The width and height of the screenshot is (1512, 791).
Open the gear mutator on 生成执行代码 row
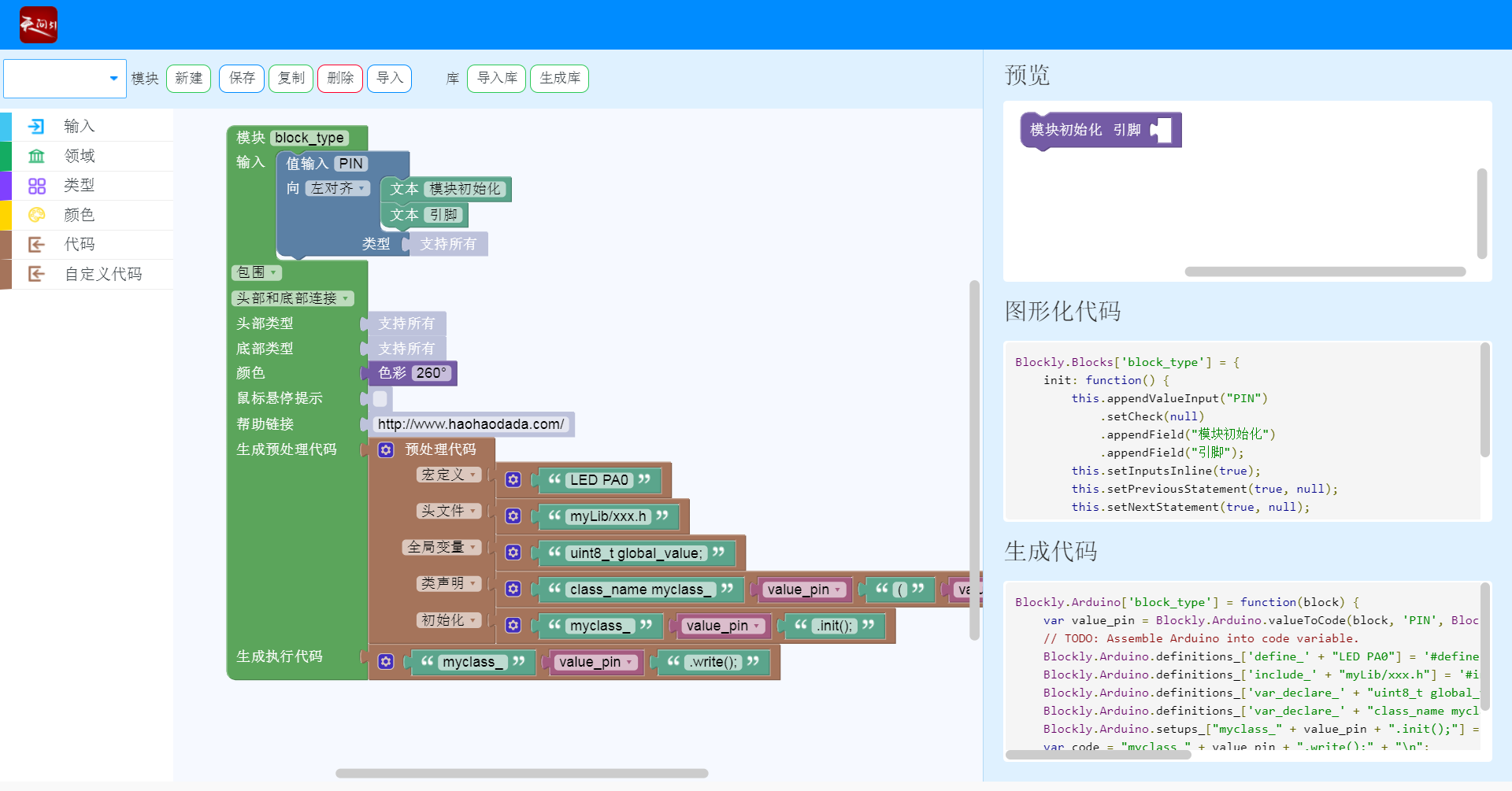coord(386,662)
